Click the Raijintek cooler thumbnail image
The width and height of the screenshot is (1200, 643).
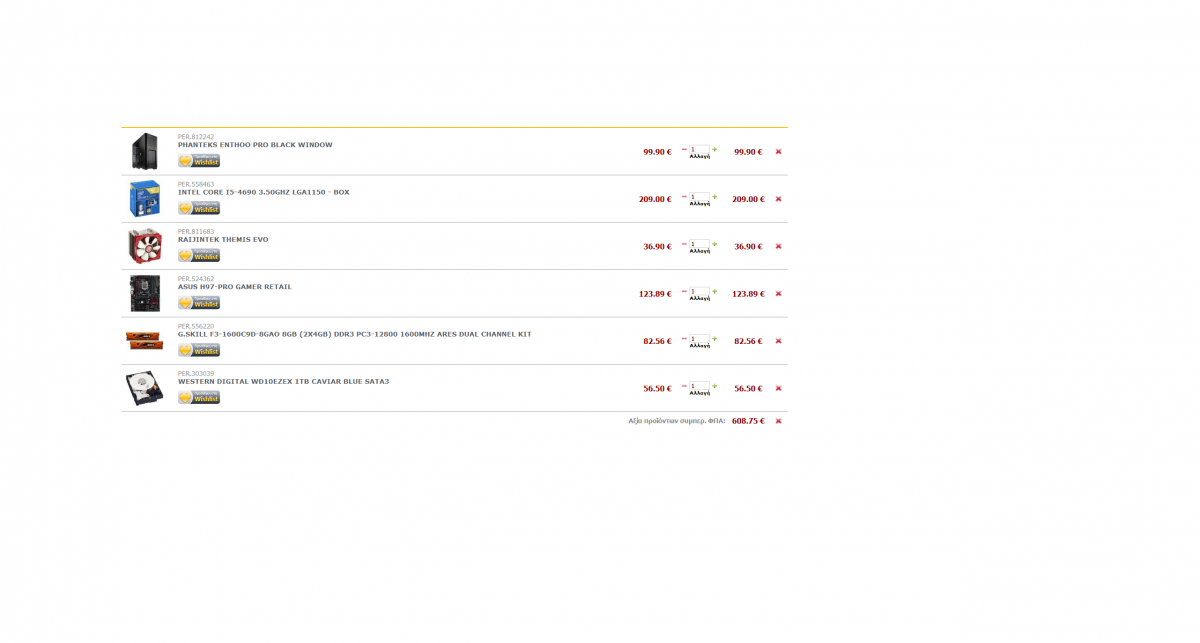[x=145, y=246]
